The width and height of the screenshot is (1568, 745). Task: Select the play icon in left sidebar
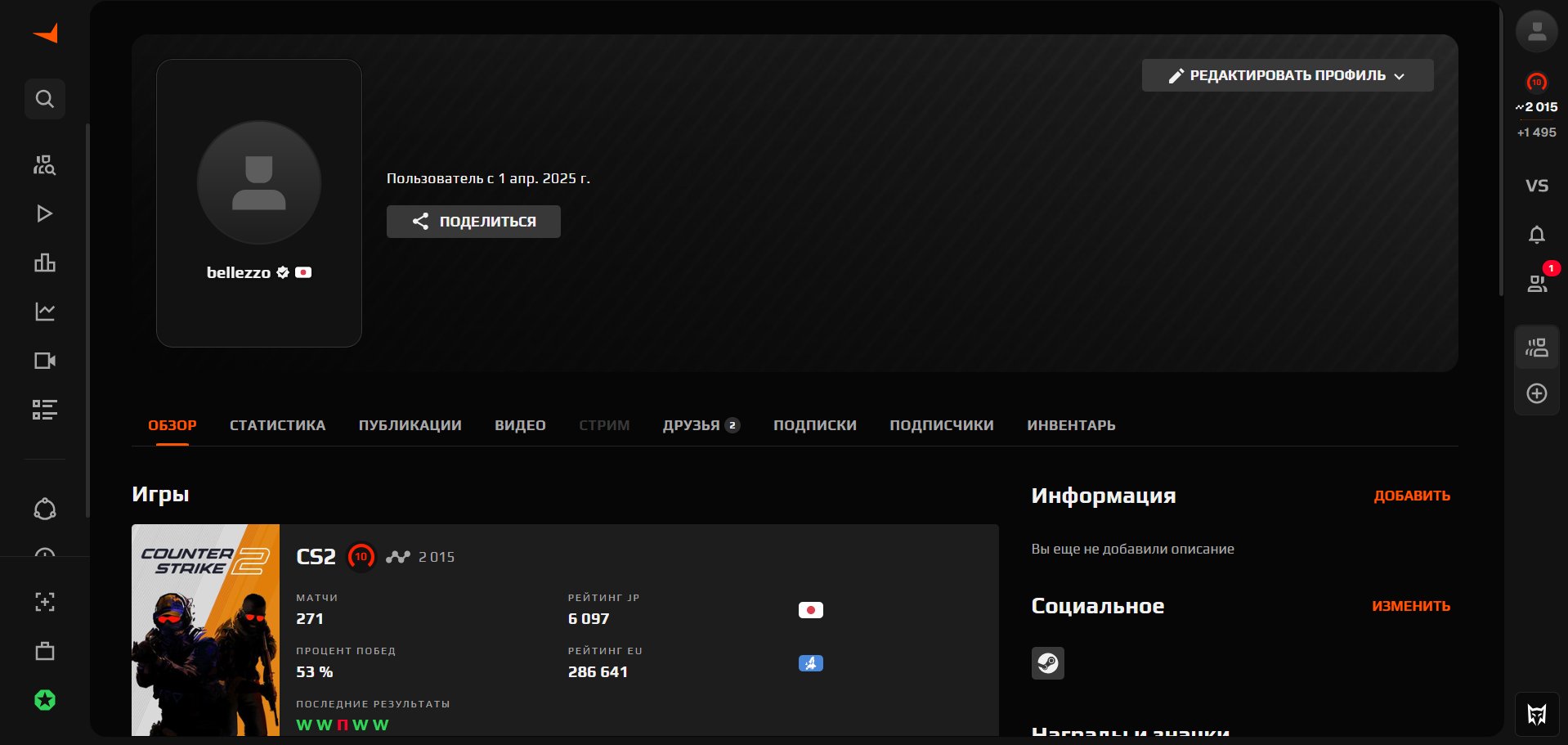coord(45,213)
